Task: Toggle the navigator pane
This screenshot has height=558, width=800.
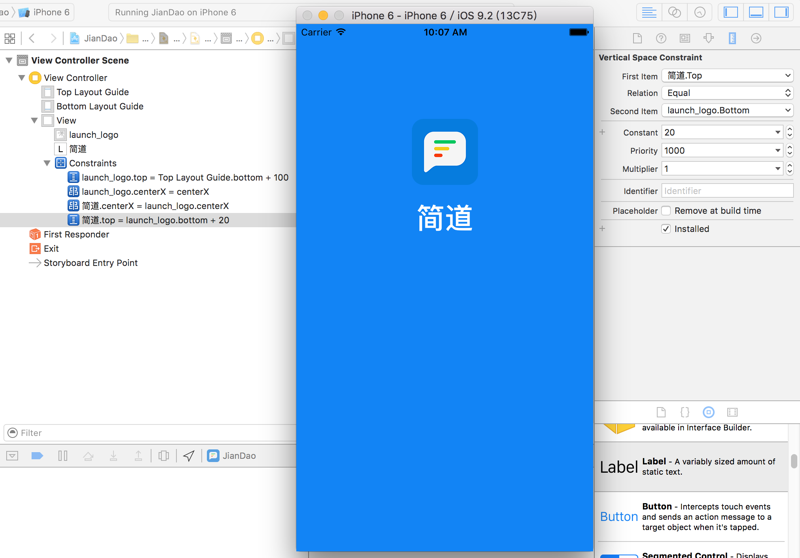Action: pos(731,12)
